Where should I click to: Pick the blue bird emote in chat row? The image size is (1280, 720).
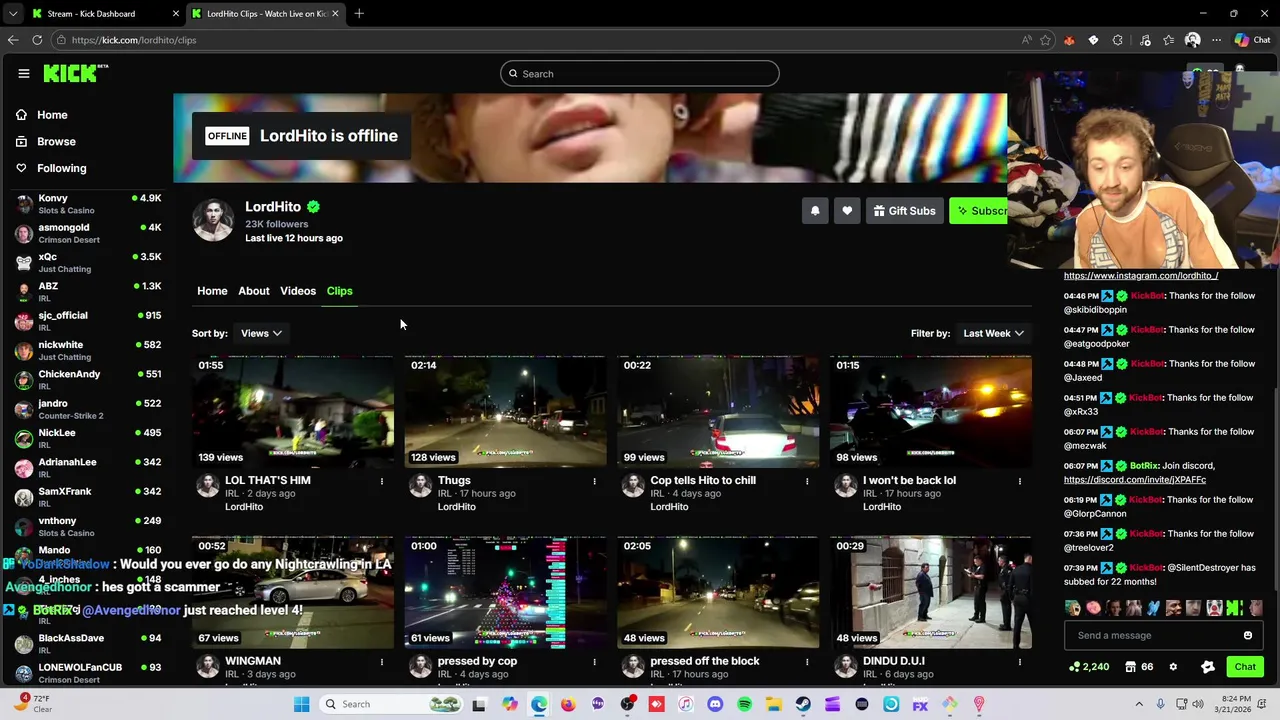click(1154, 608)
